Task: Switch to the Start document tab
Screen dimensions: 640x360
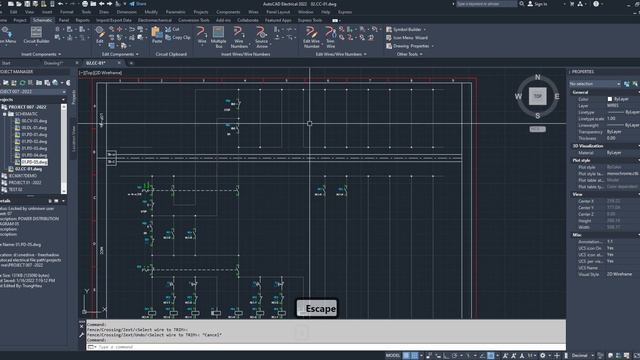Action: pos(6,63)
